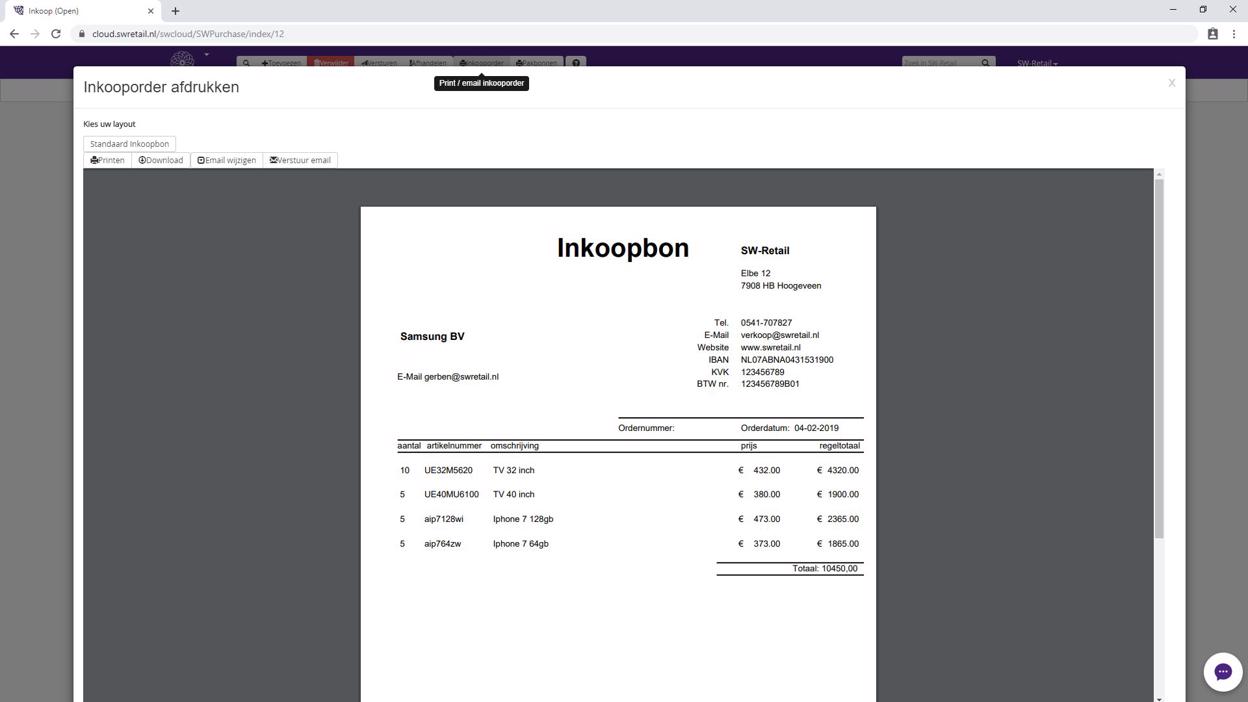Click the aip7128wi article number
The image size is (1248, 702).
pyautogui.click(x=444, y=520)
